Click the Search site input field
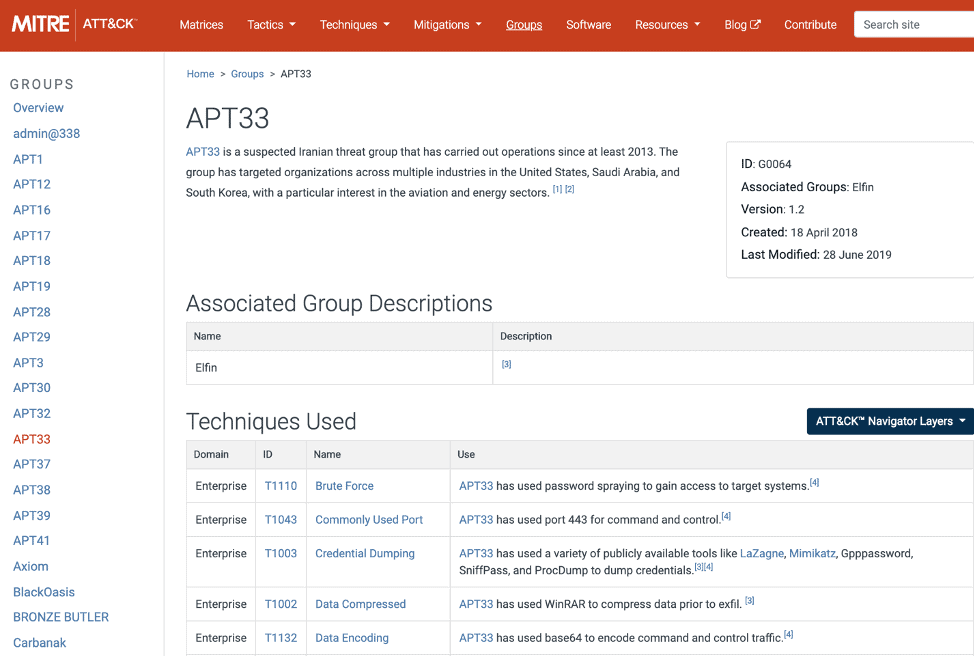This screenshot has width=974, height=656. (914, 24)
